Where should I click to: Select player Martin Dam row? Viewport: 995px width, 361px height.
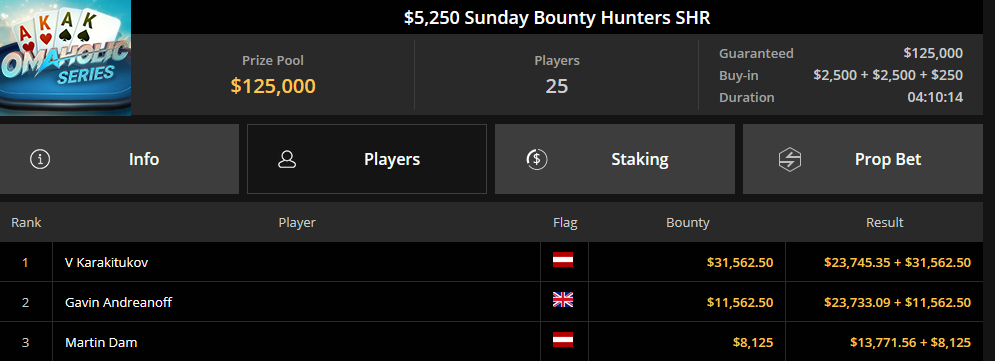click(x=491, y=342)
